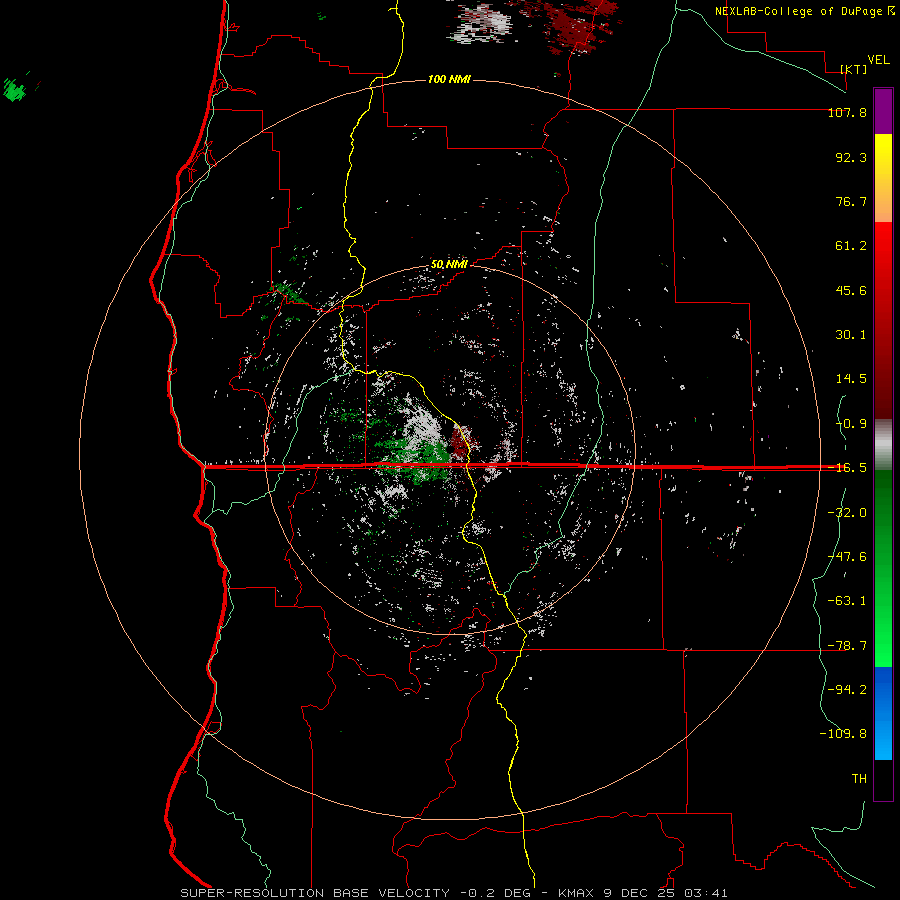The height and width of the screenshot is (900, 900).
Task: Select the -32.0 velocity scale value
Action: tap(847, 513)
